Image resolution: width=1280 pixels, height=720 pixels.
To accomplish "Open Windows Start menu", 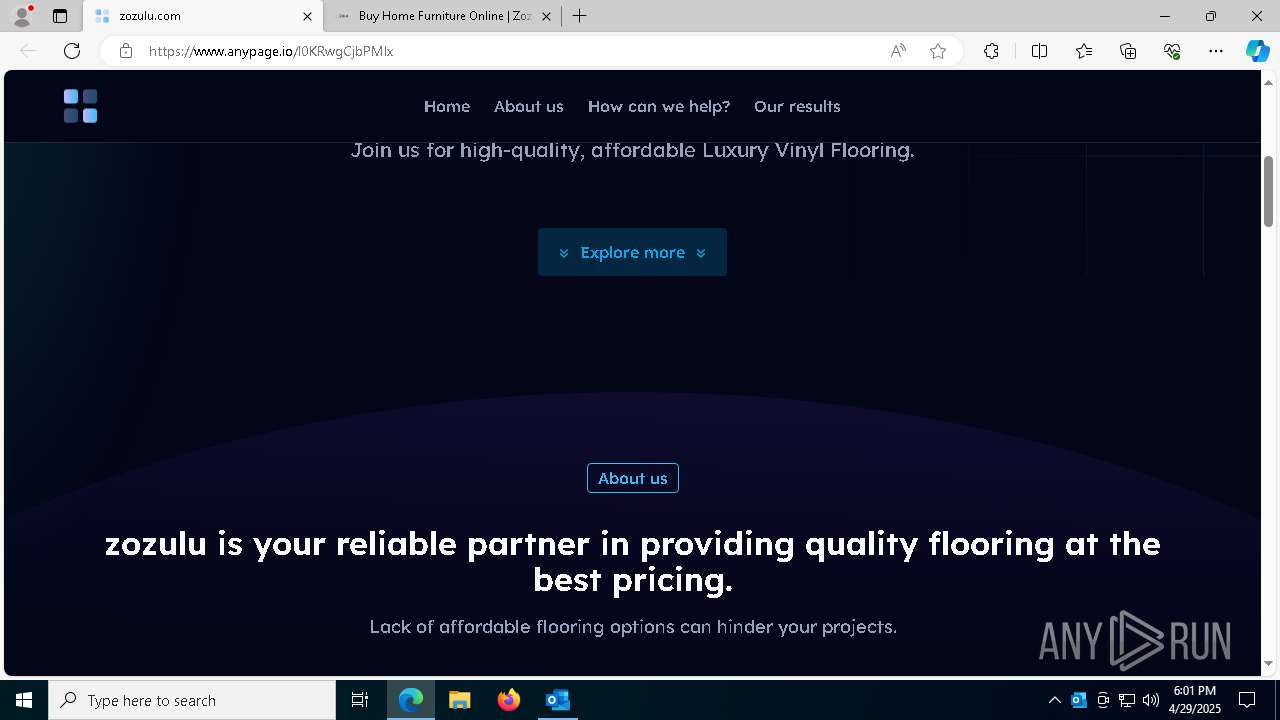I will 24,700.
